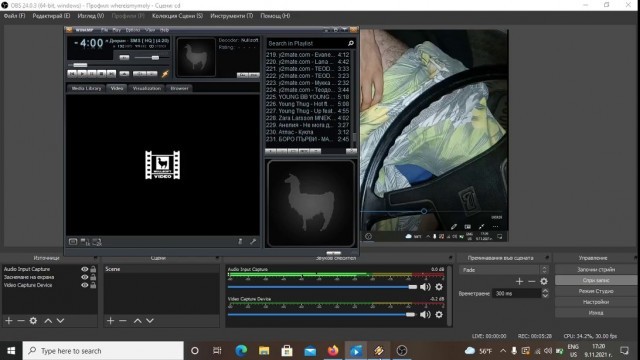Open source properties gear in Sources panel
The image size is (640, 360).
pos(33,321)
